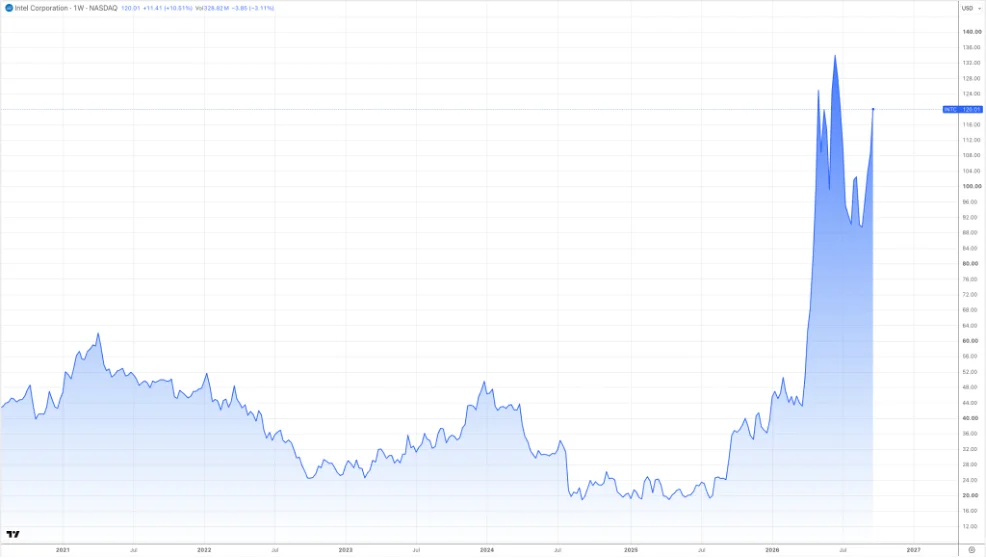Click the 2023 label on the time axis
The width and height of the screenshot is (986, 558).
click(346, 550)
